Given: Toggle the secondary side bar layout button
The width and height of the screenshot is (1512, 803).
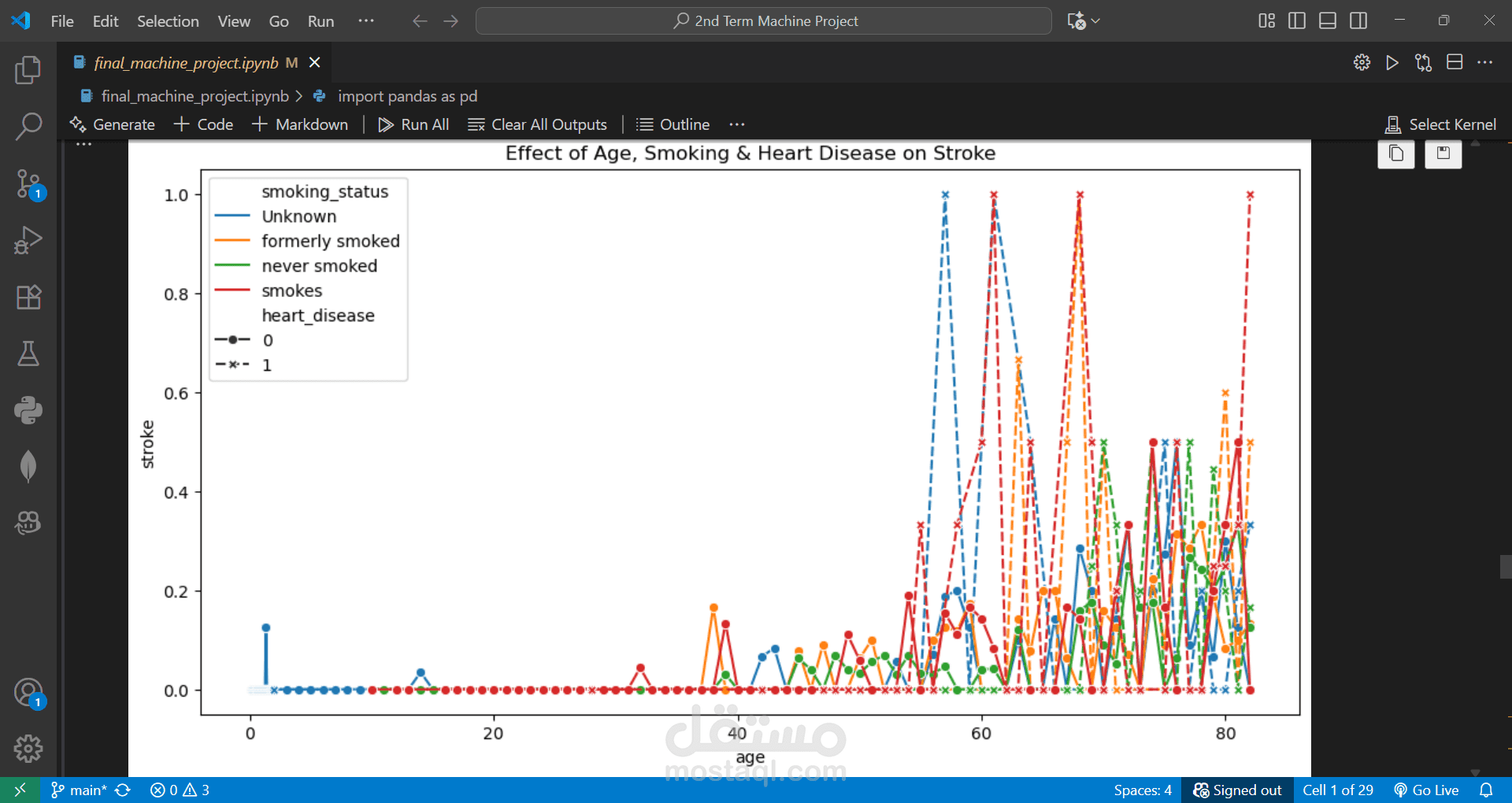Looking at the screenshot, I should pos(1358,21).
